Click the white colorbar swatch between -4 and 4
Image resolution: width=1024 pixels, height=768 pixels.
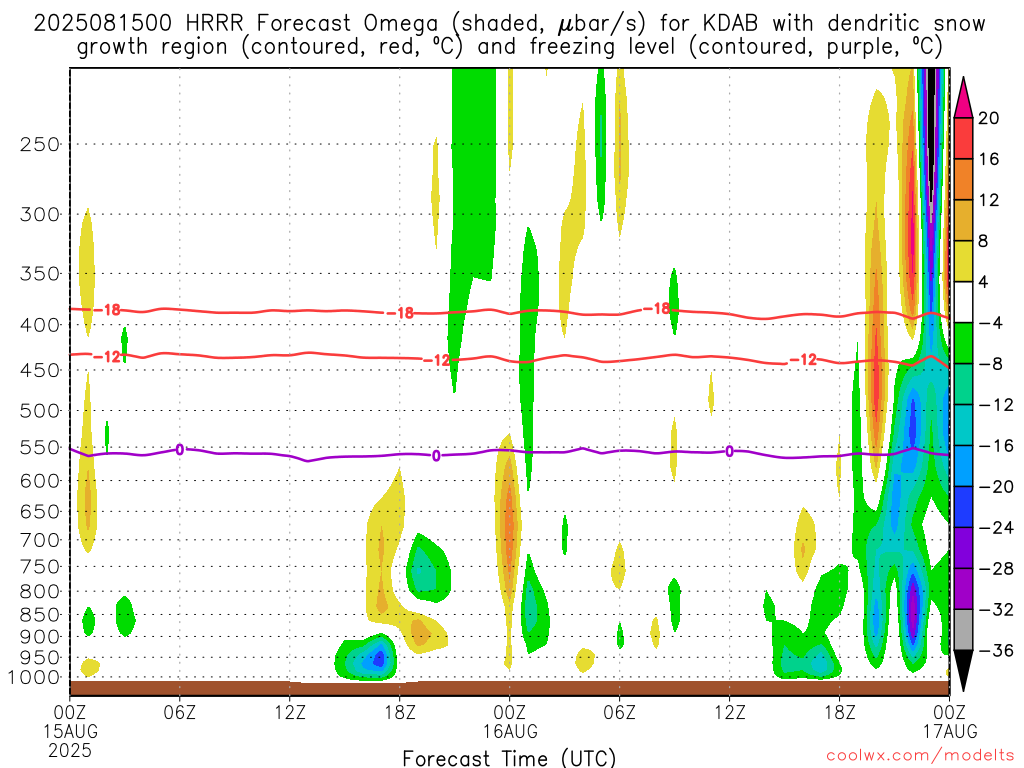click(x=963, y=302)
